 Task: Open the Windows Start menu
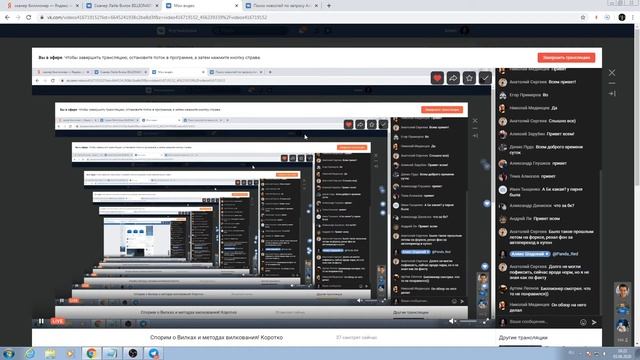pyautogui.click(x=9, y=353)
